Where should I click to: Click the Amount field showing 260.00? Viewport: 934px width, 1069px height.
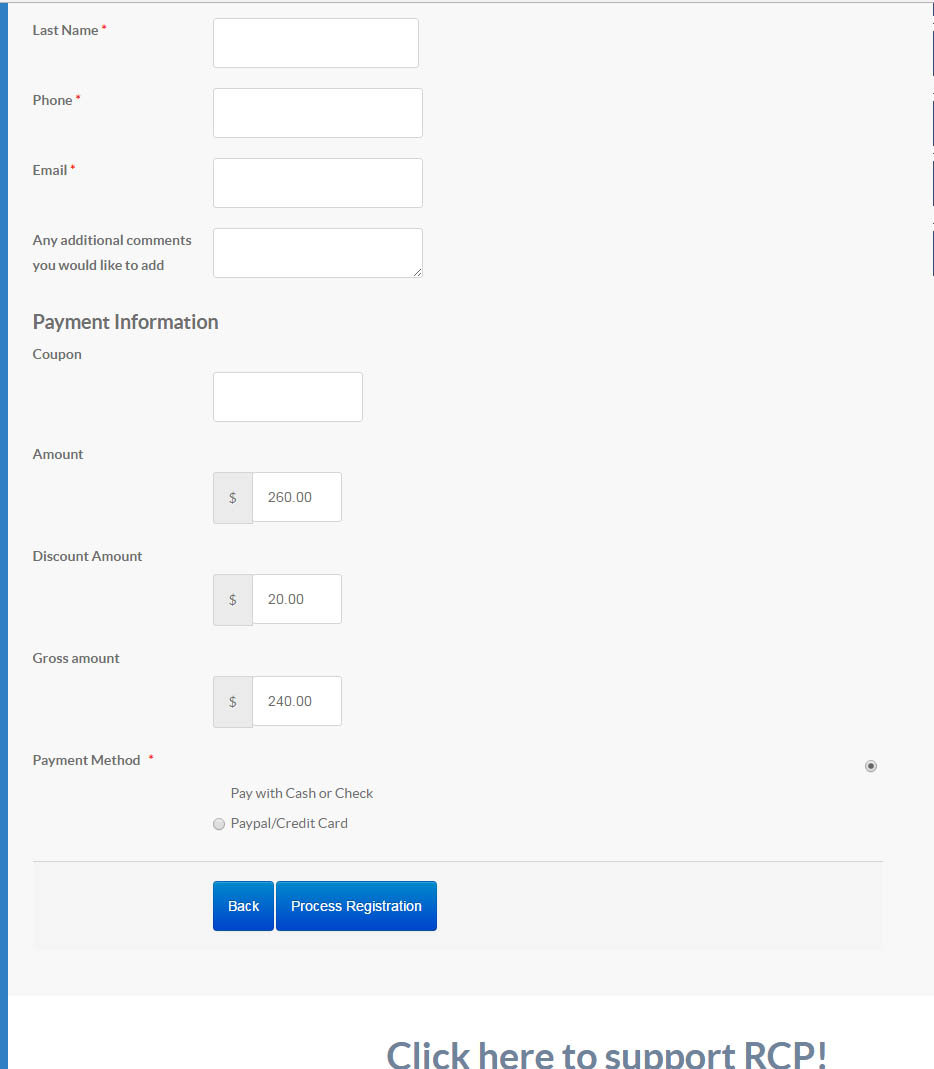(296, 497)
